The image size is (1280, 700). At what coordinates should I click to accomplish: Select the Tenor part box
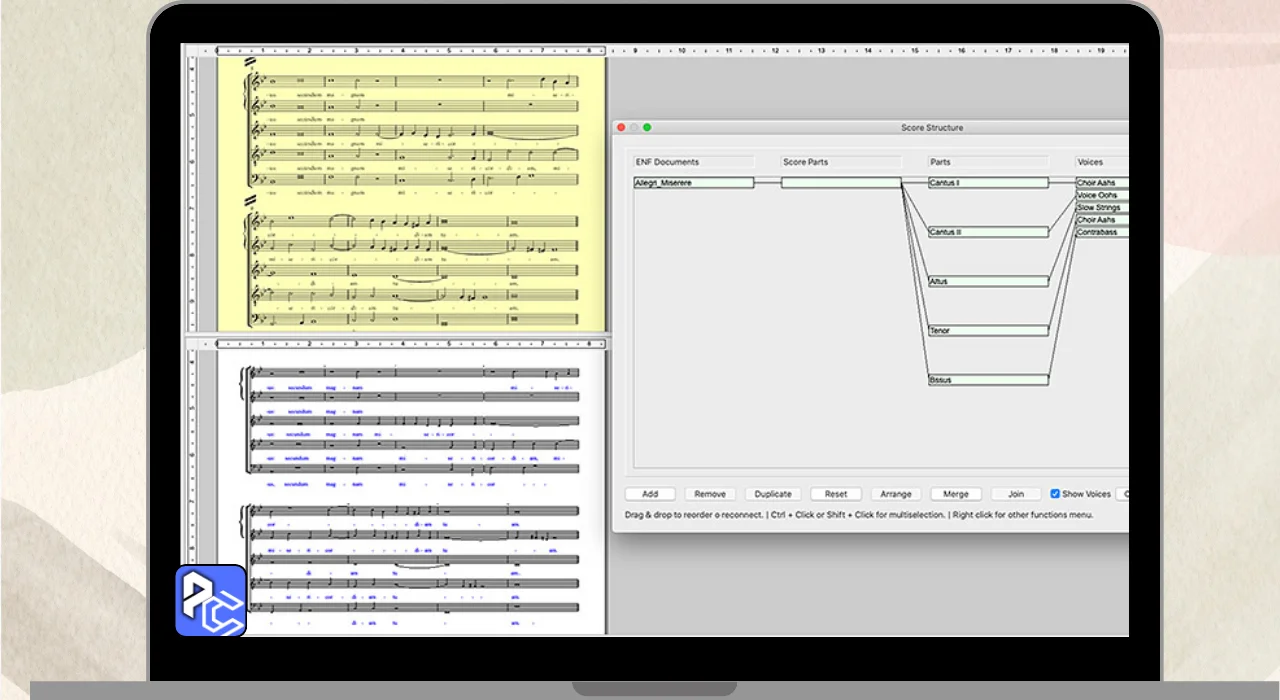(987, 331)
